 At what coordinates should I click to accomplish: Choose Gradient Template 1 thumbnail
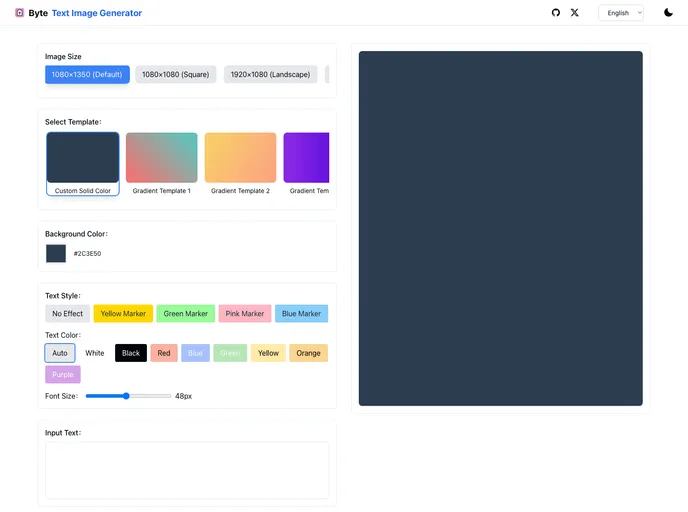[161, 158]
